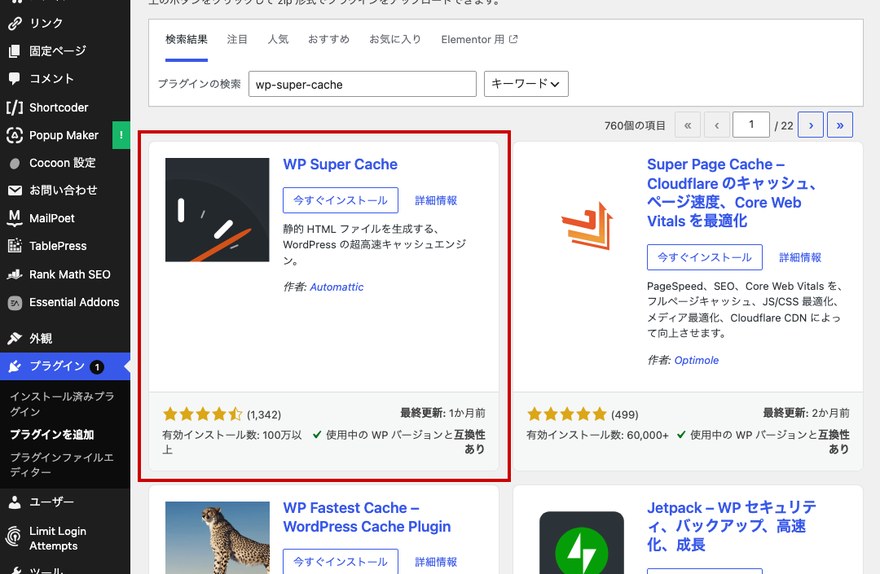Click the WP Fastest Cache cheetah thumbnail
This screenshot has height=574, width=880.
[x=217, y=538]
